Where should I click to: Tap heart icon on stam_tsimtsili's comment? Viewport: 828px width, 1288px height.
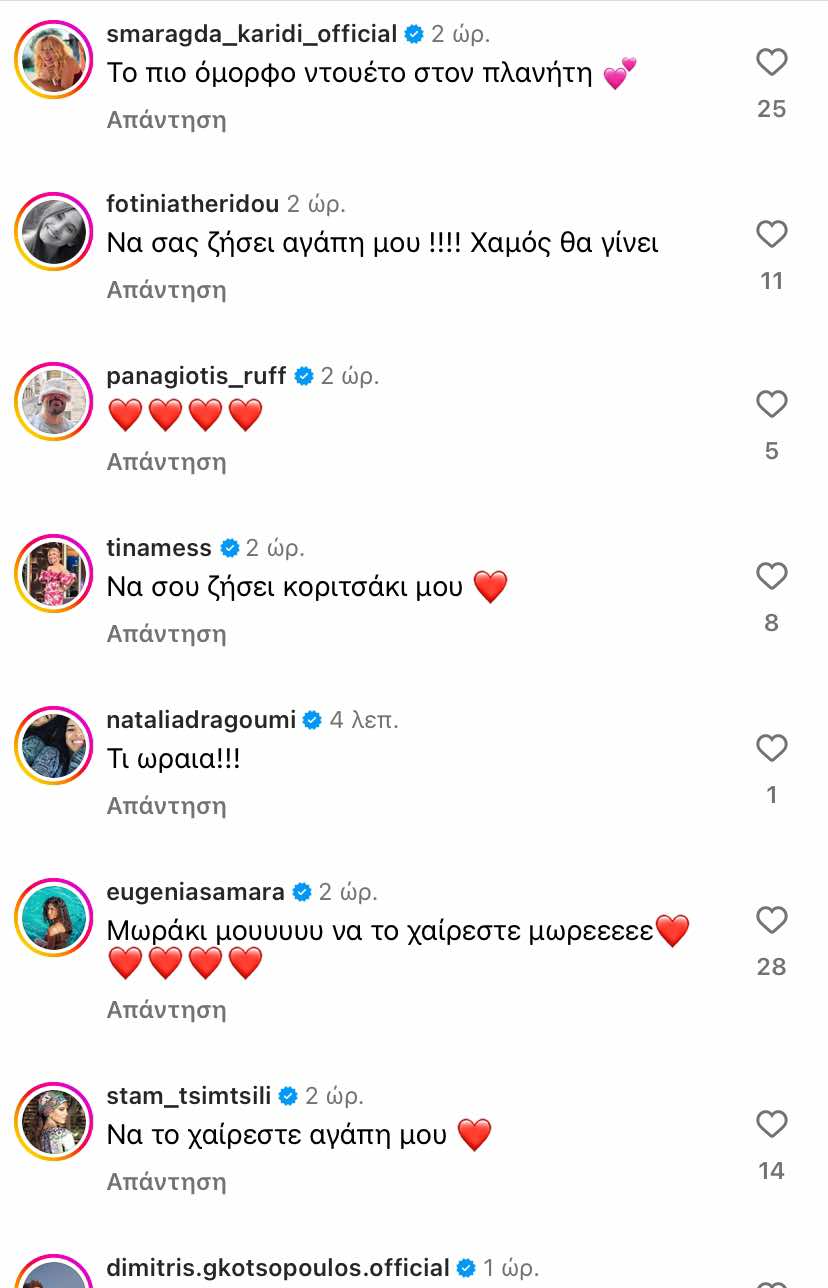771,1125
